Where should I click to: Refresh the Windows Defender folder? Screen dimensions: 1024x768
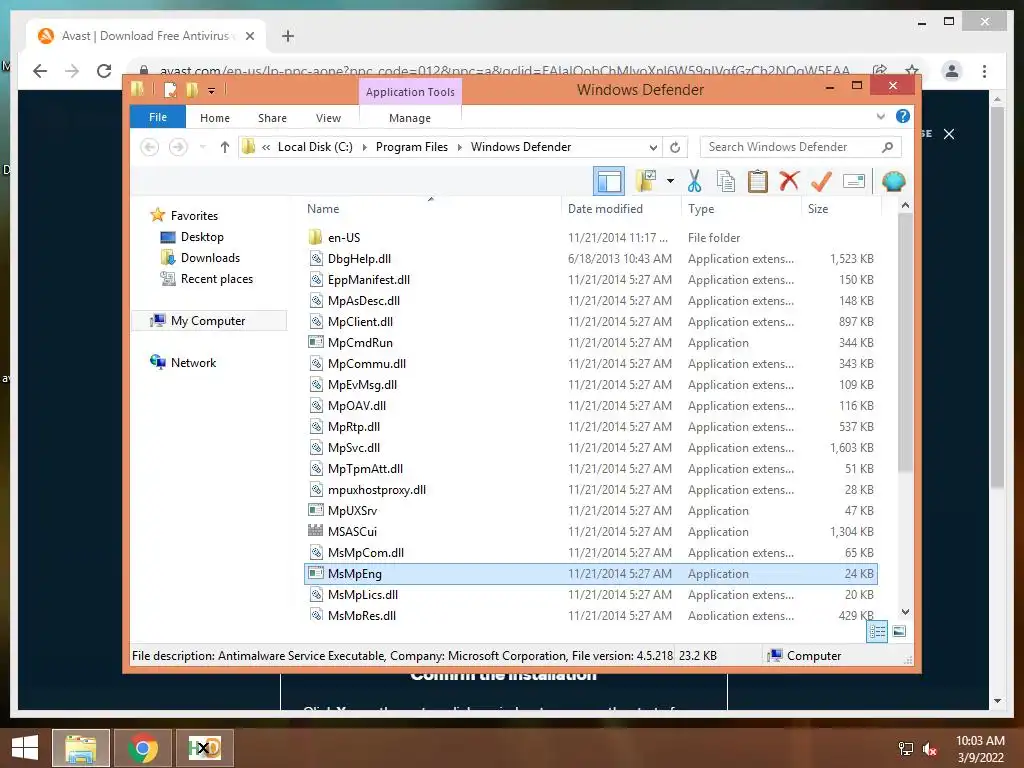pyautogui.click(x=675, y=147)
